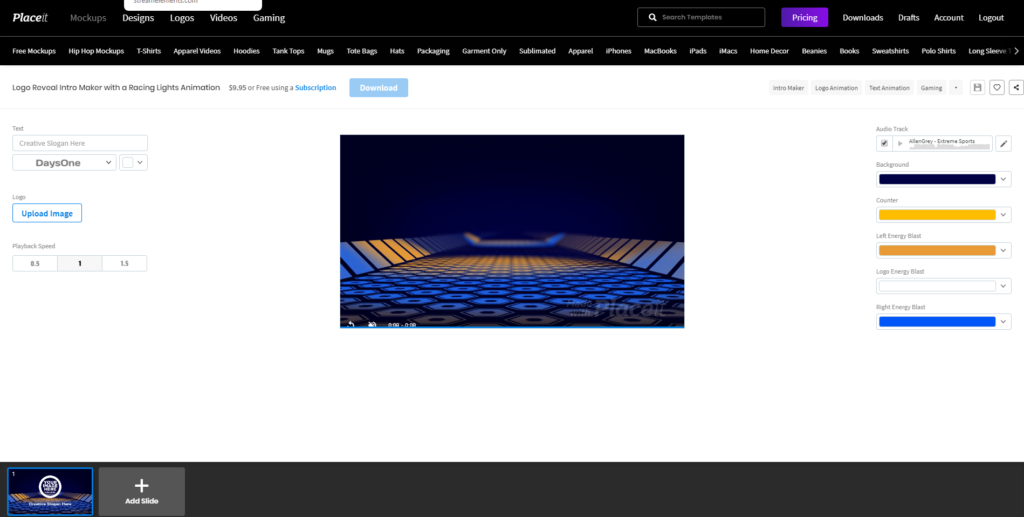Image resolution: width=1024 pixels, height=517 pixels.
Task: Open Downloads page
Action: [x=863, y=18]
